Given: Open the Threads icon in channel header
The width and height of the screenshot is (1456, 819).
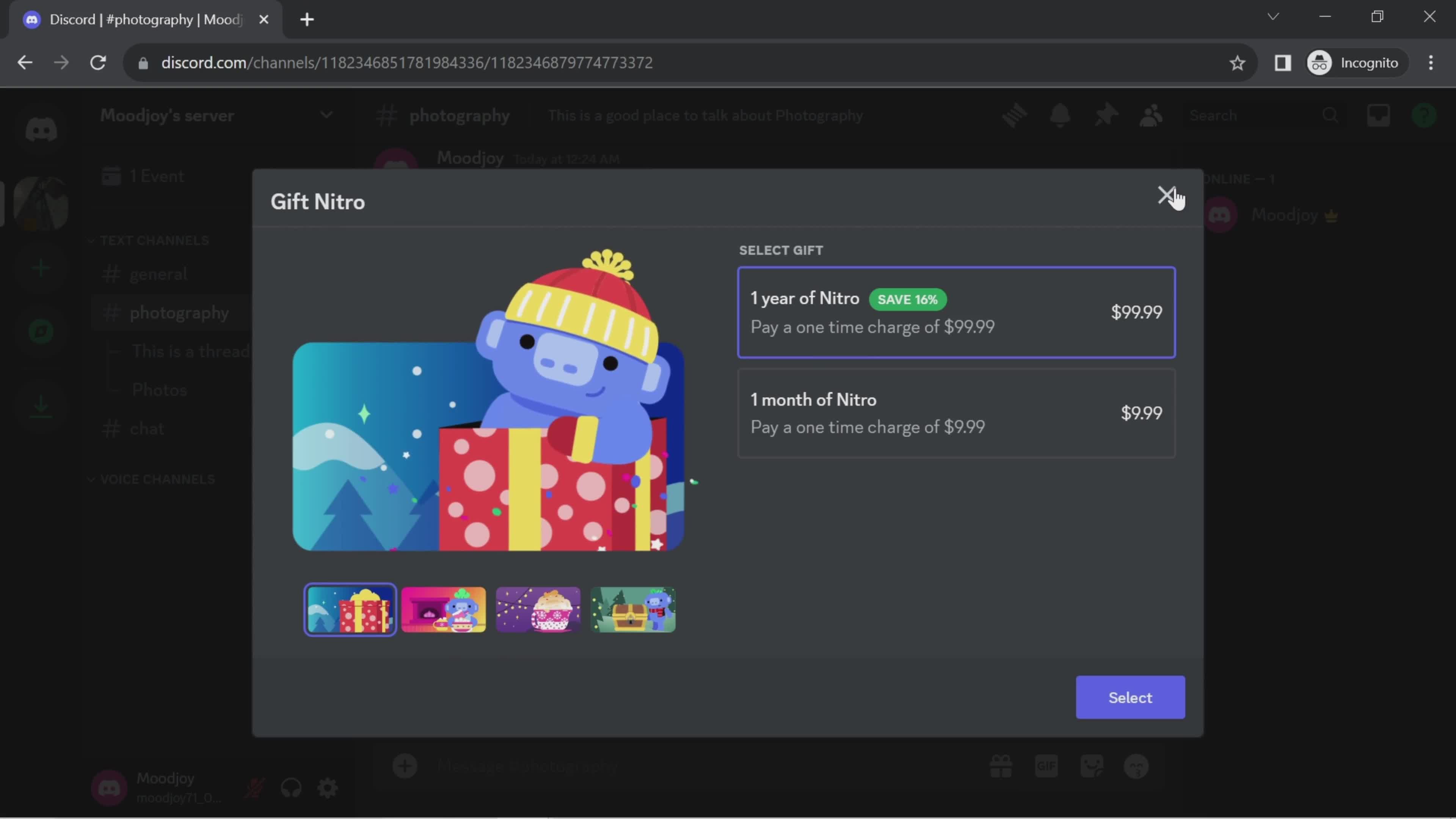Looking at the screenshot, I should [x=1015, y=115].
